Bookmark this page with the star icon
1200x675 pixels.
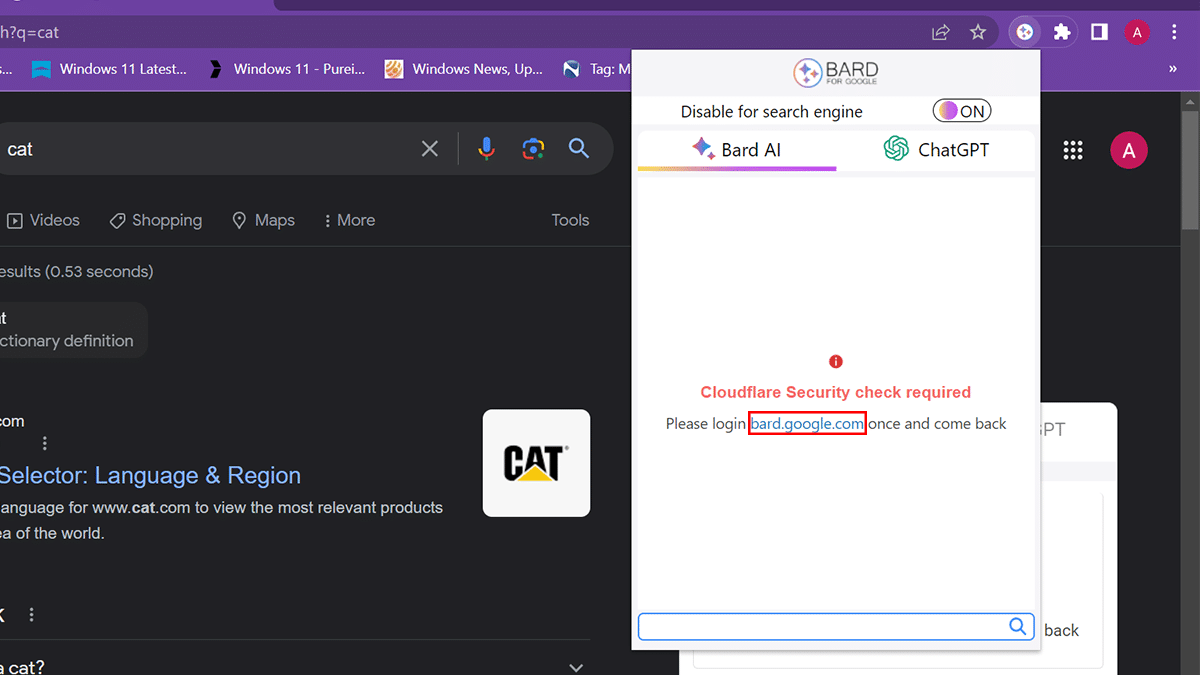tap(978, 32)
